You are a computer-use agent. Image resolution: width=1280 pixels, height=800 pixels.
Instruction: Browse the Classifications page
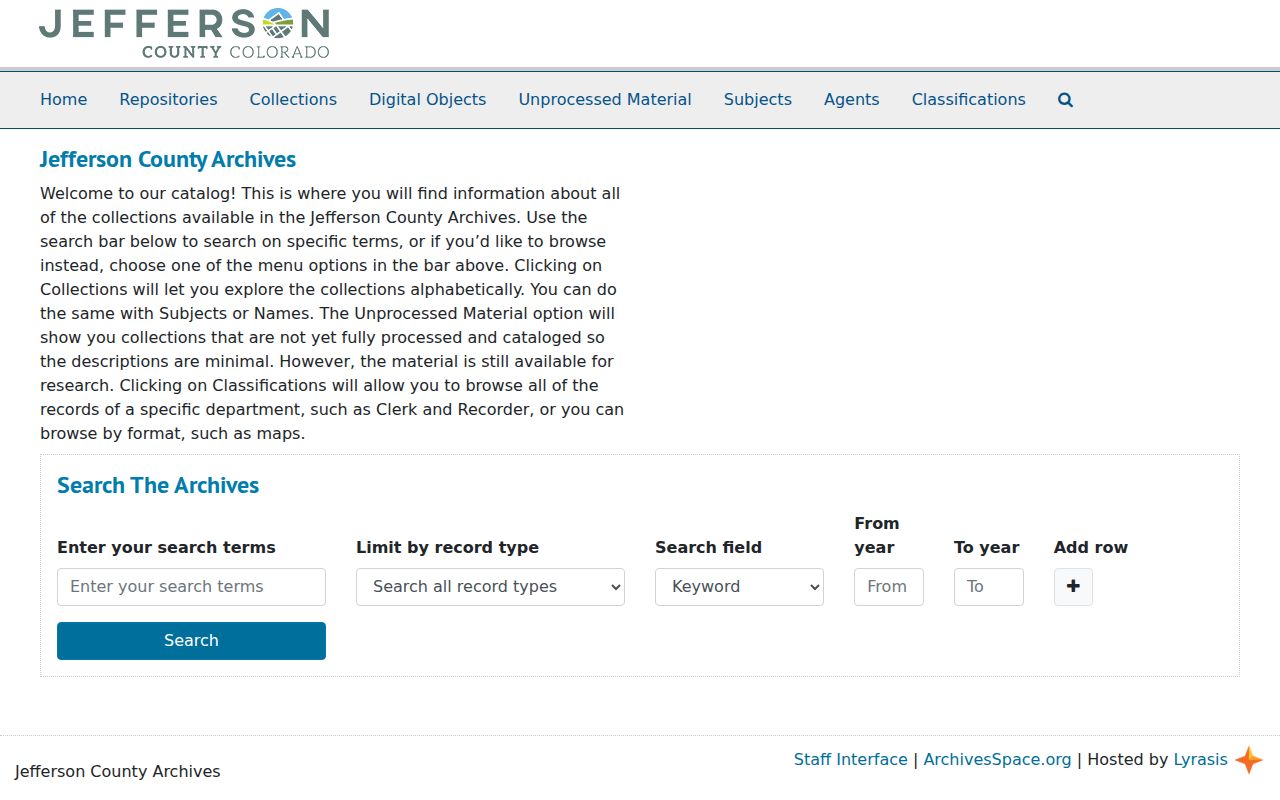pyautogui.click(x=969, y=100)
